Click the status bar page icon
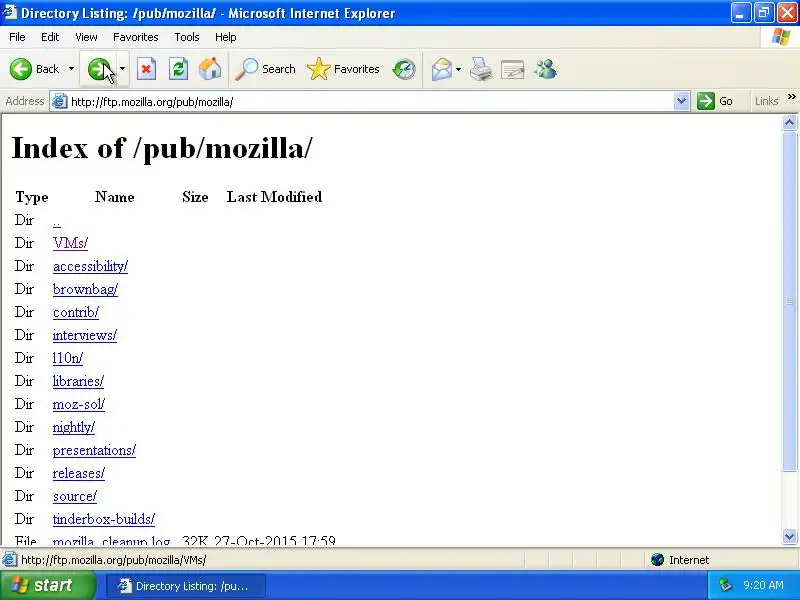 pos(9,560)
